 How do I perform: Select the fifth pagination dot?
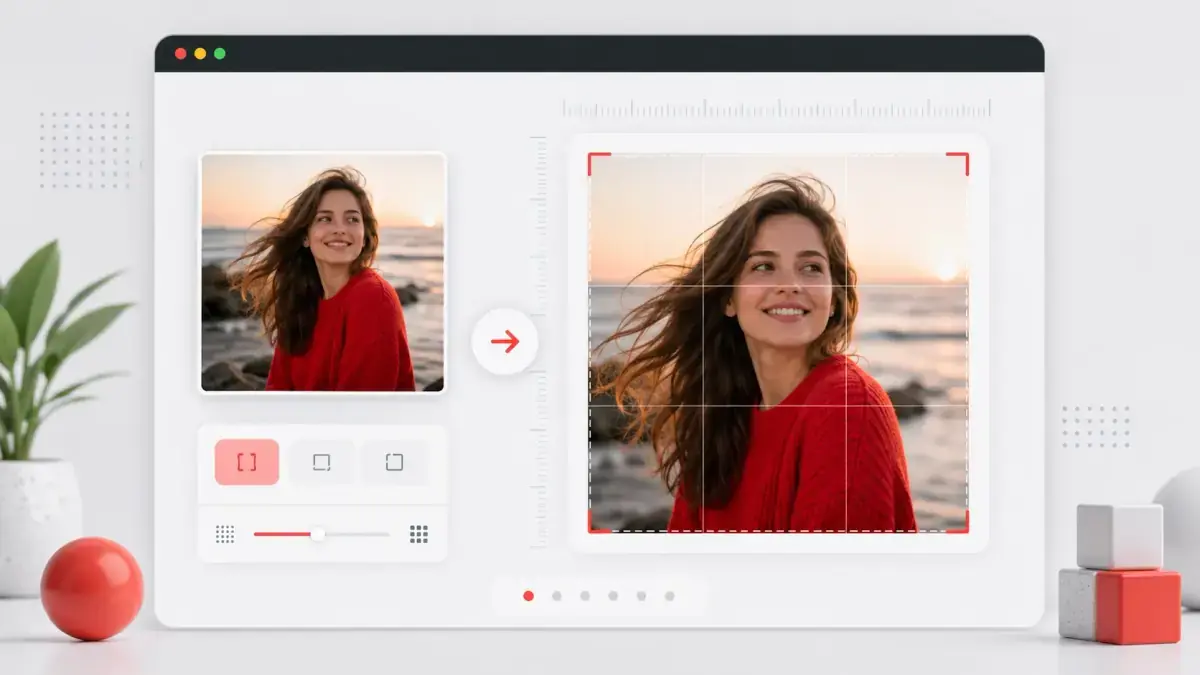[x=641, y=596]
